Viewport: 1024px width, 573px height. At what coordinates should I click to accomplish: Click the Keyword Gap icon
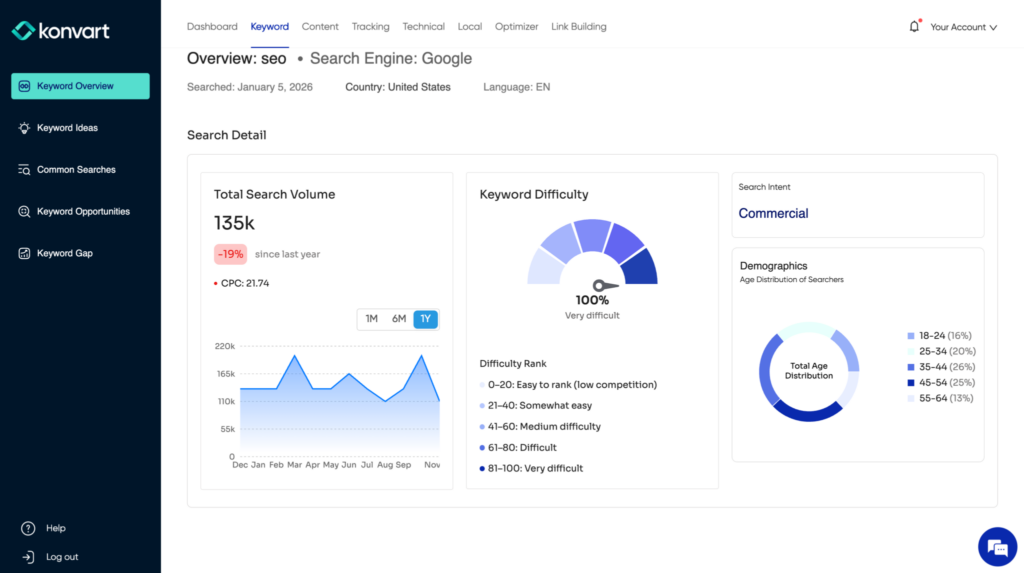pyautogui.click(x=24, y=254)
